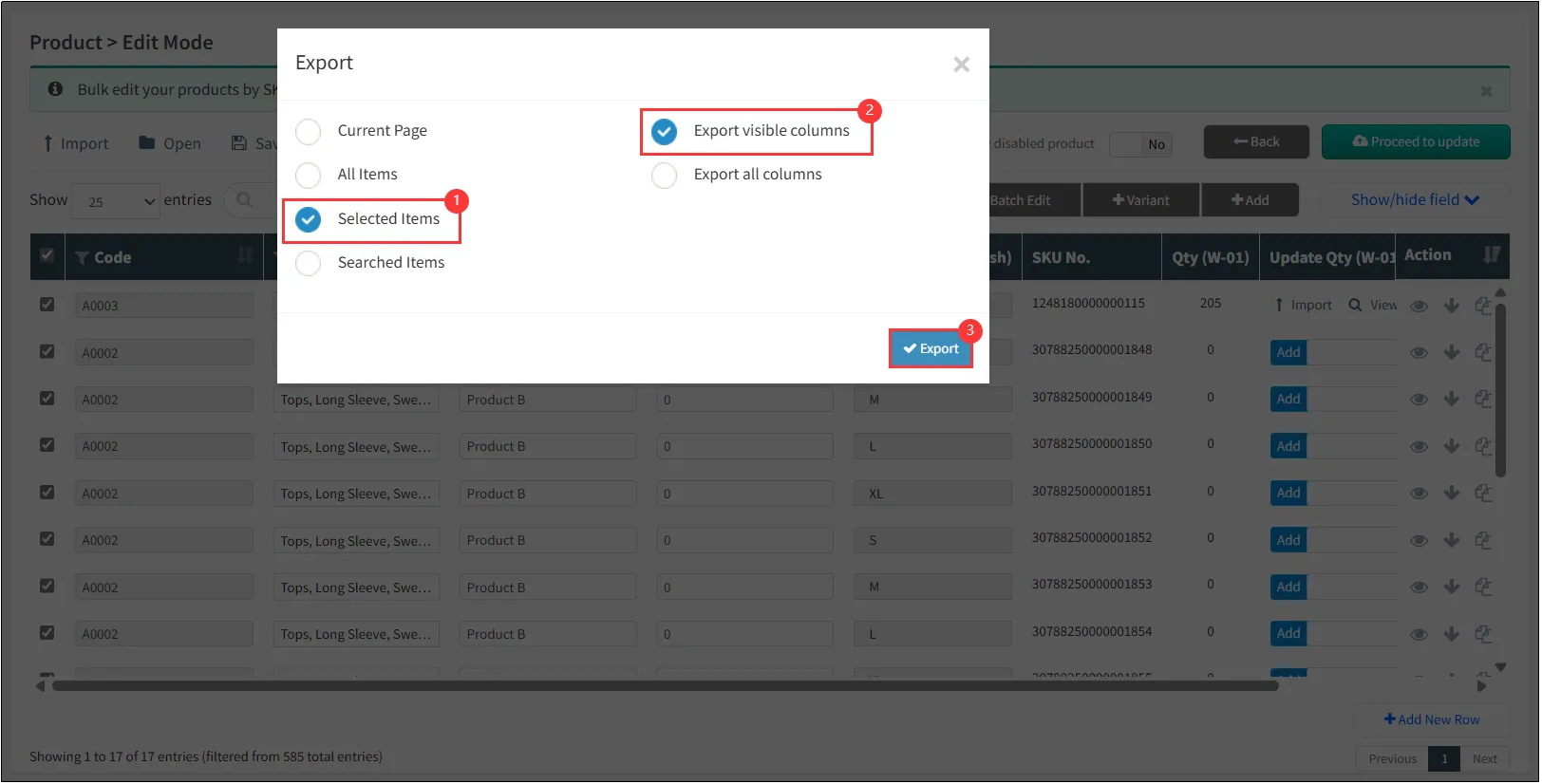The image size is (1542, 784).
Task: Open the Show/hide field dropdown
Action: pyautogui.click(x=1414, y=199)
